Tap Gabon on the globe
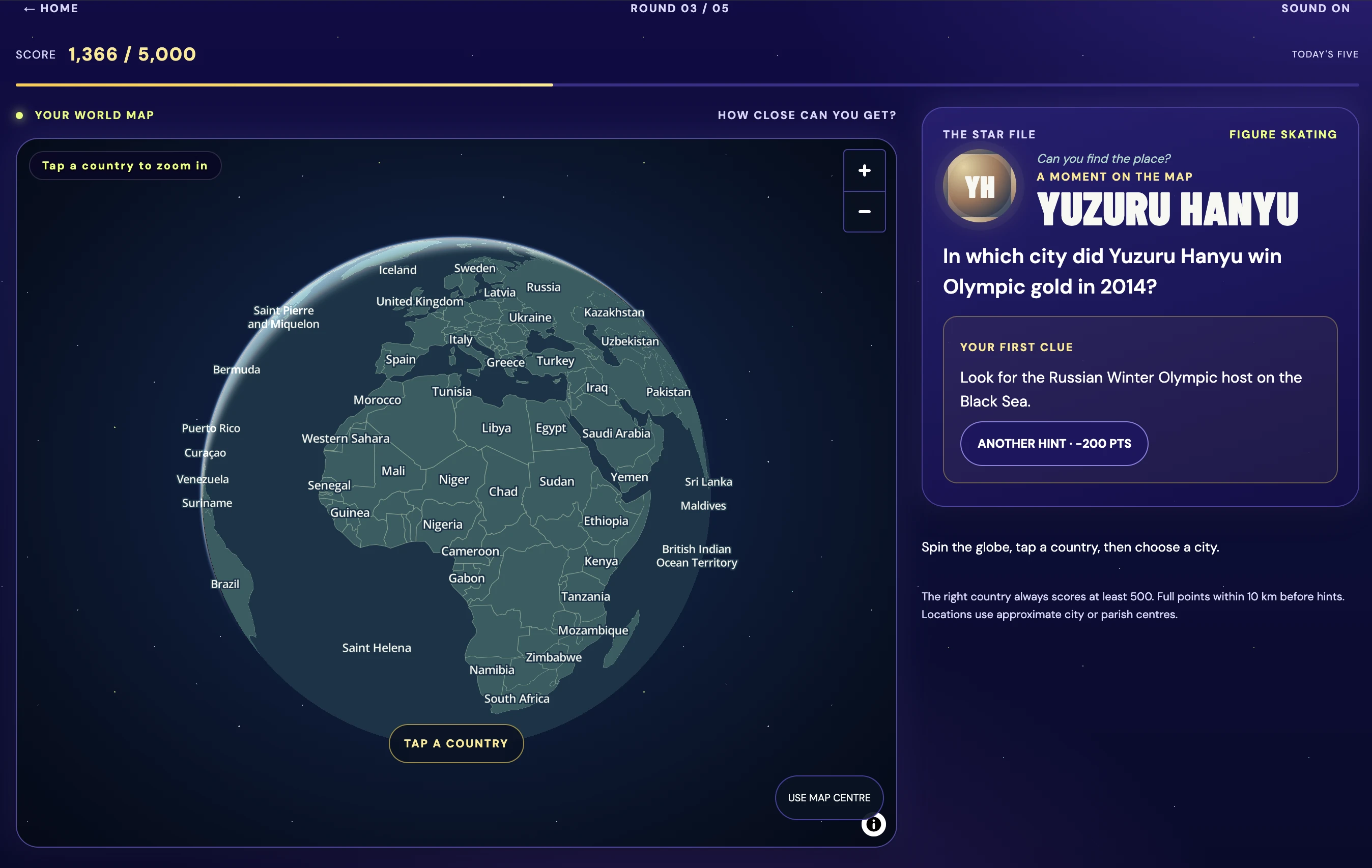 pos(466,578)
